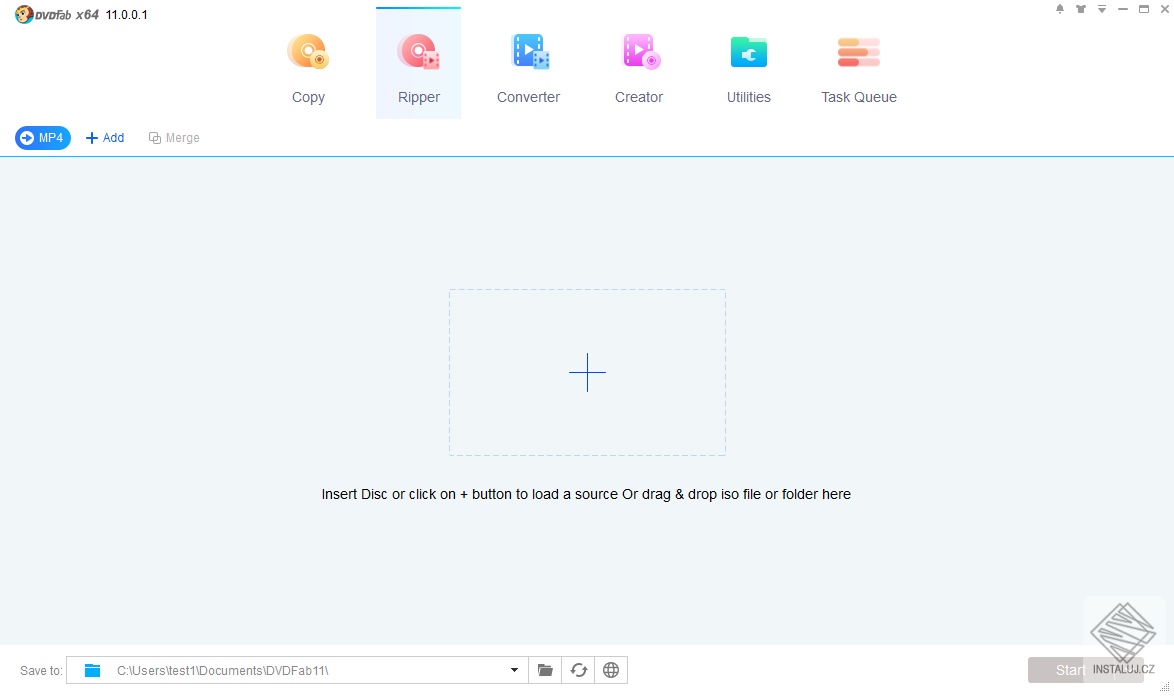
Task: Click Add to load a source
Action: [105, 138]
